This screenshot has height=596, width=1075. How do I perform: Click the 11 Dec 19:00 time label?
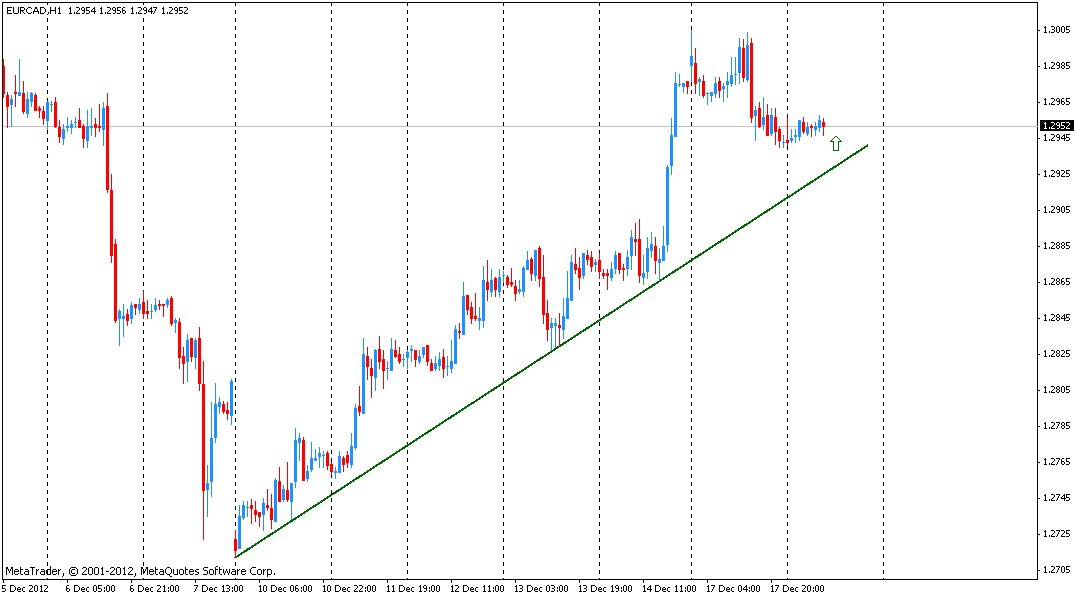coord(413,588)
